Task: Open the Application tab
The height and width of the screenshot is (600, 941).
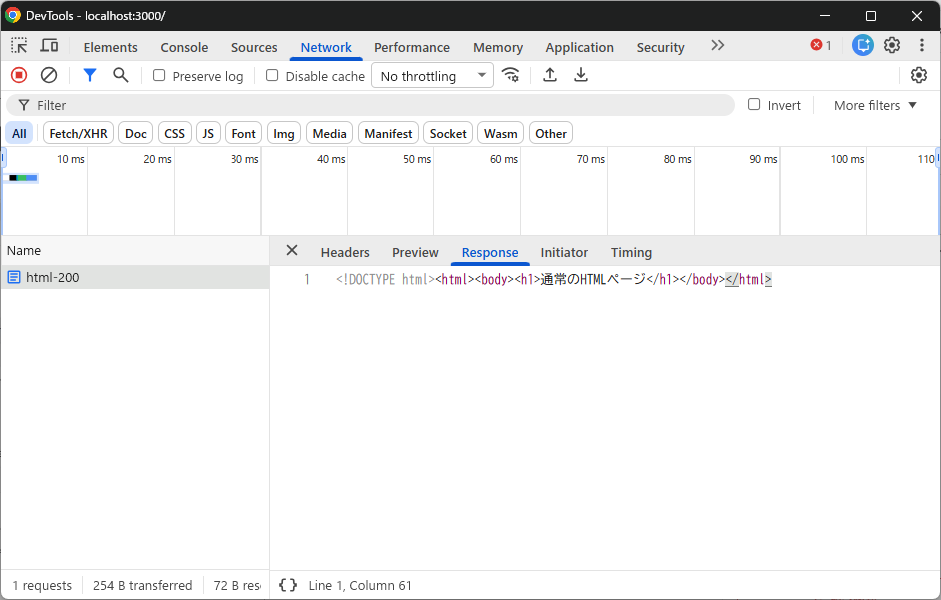Action: click(579, 47)
